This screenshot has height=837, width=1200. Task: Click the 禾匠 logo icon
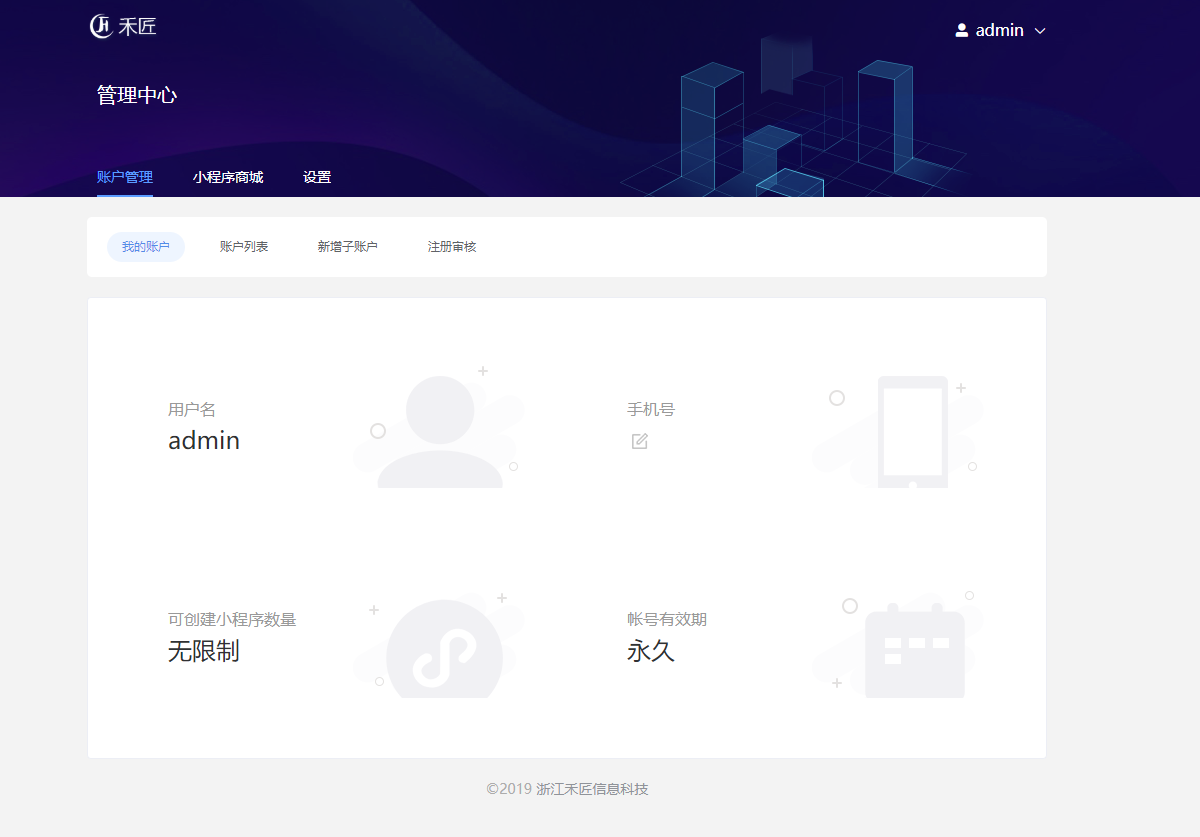click(101, 27)
